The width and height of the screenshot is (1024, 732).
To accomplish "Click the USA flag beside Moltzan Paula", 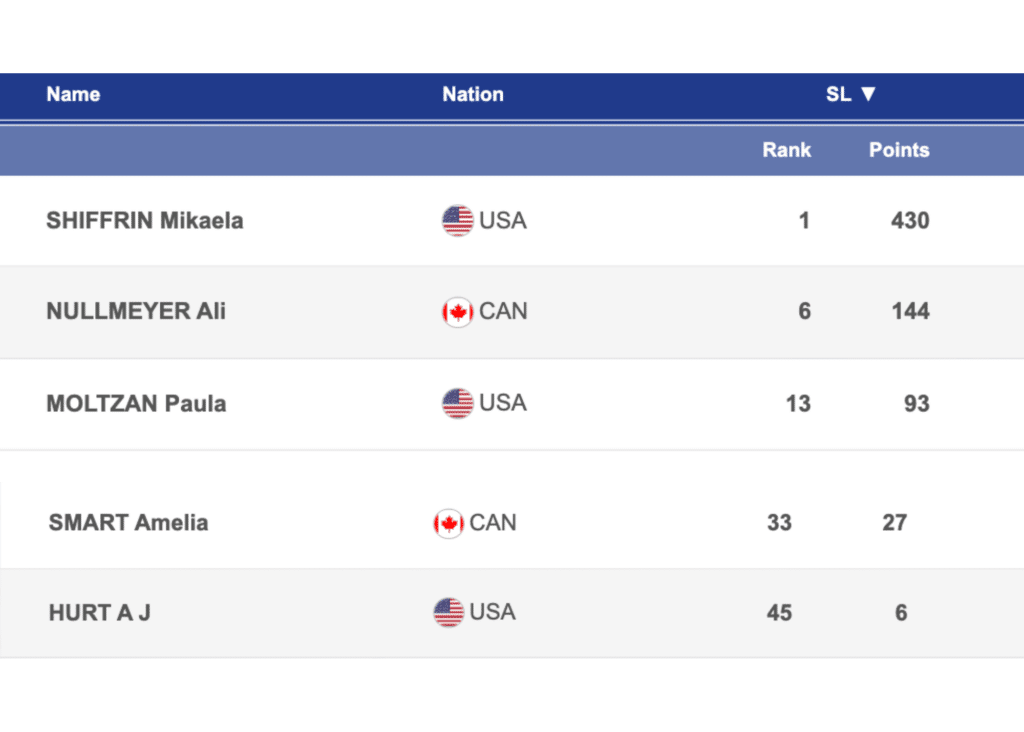I will 457,403.
